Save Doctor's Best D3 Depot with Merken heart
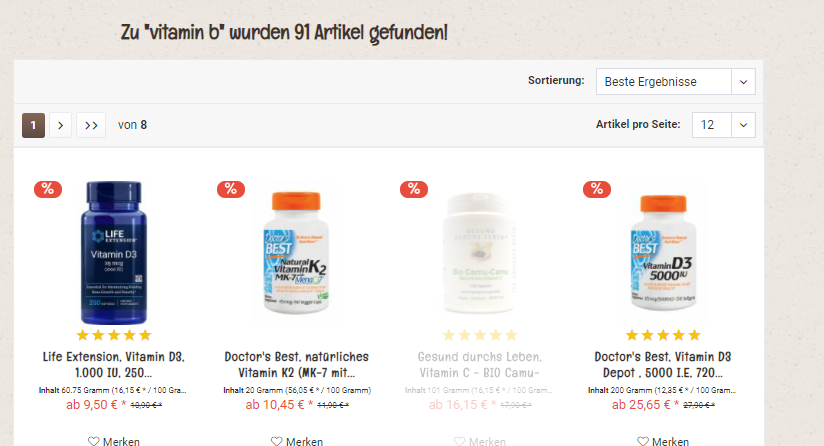 point(663,441)
